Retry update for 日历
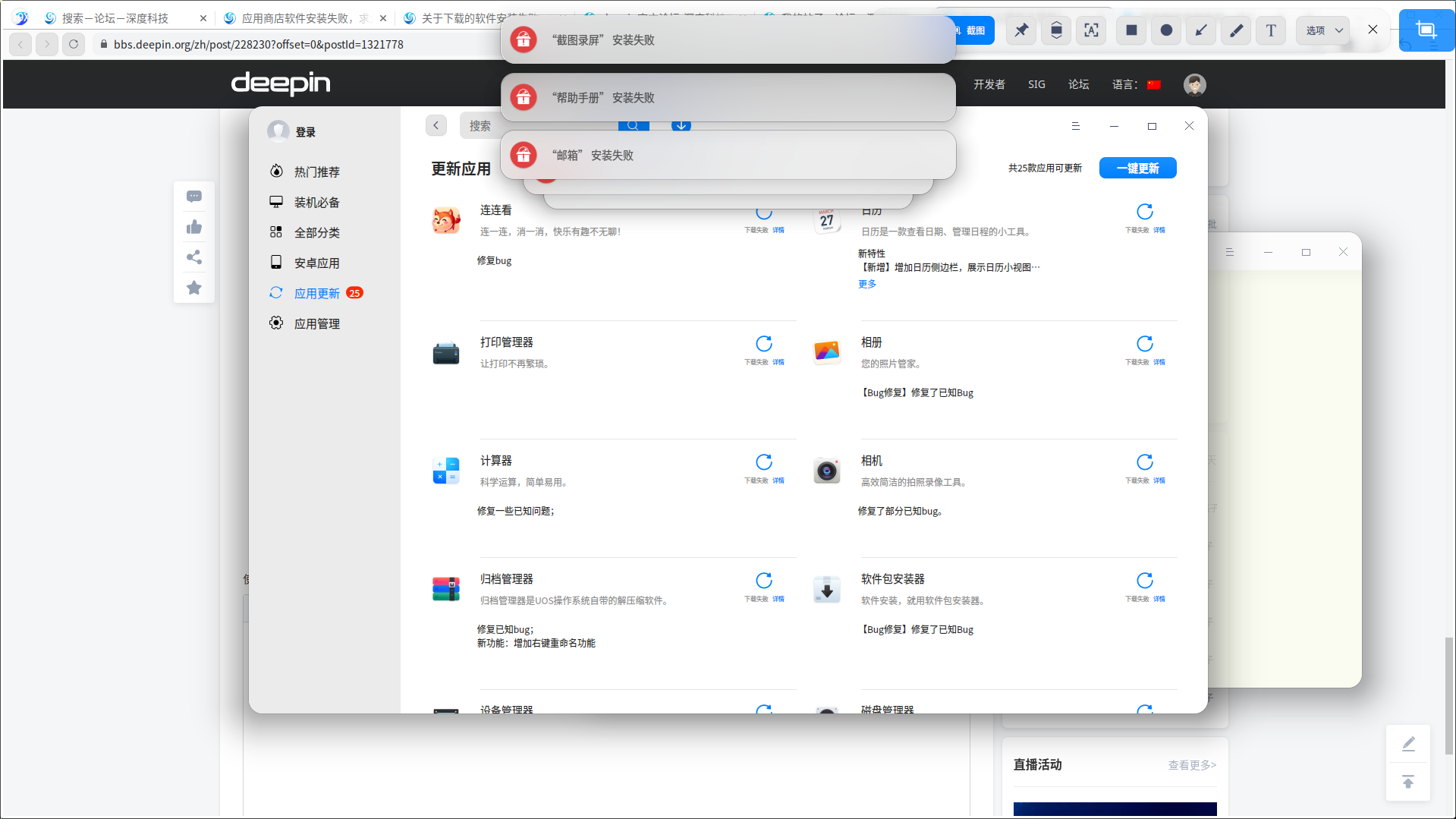The height and width of the screenshot is (819, 1456). point(1145,212)
